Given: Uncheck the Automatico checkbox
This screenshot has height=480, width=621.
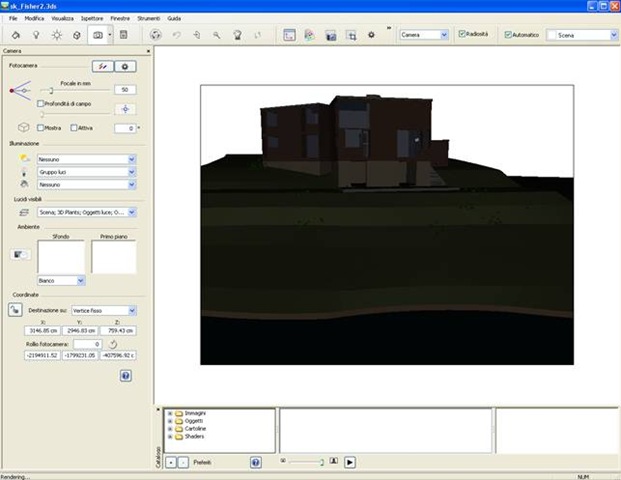Looking at the screenshot, I should coord(509,34).
